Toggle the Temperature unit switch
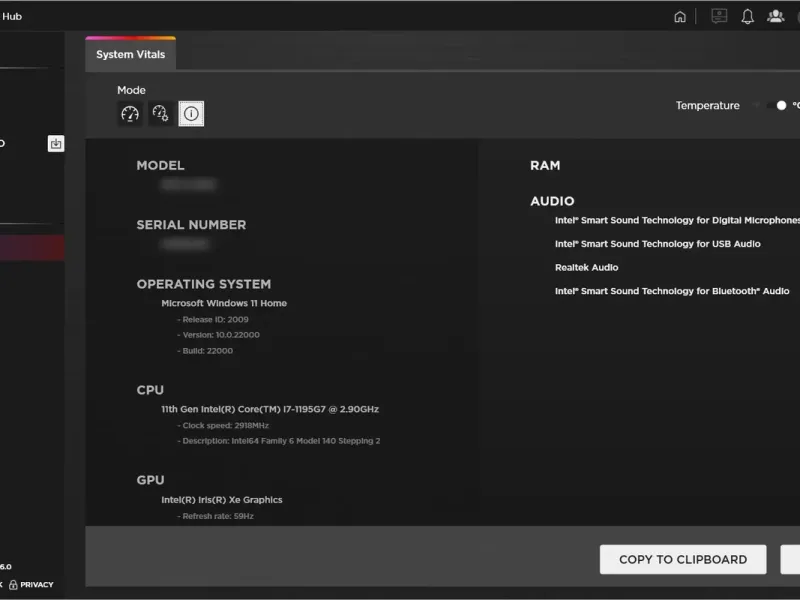 click(777, 105)
